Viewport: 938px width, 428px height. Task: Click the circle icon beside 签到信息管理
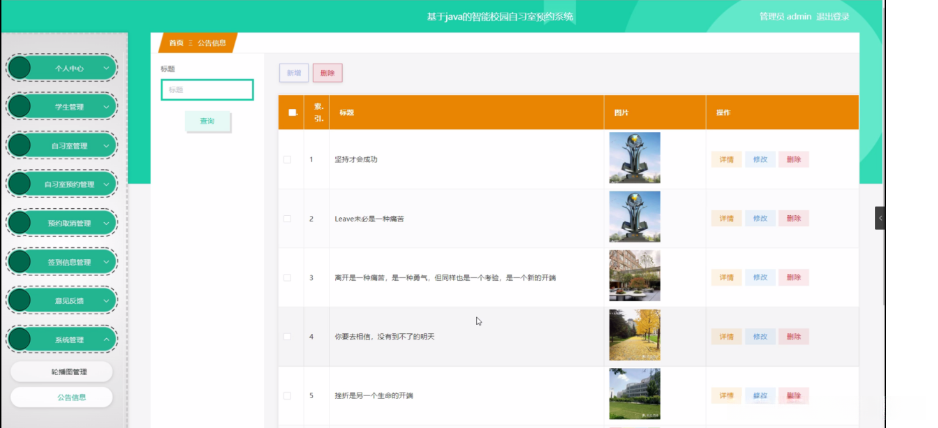[20, 262]
